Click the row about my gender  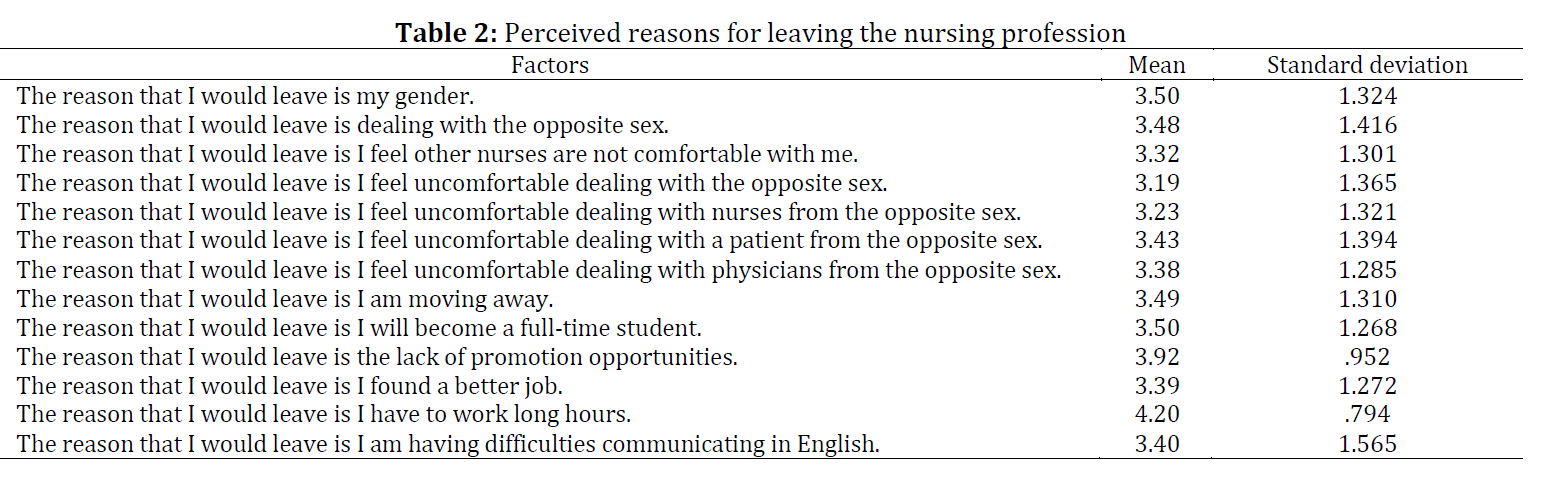pyautogui.click(x=770, y=96)
